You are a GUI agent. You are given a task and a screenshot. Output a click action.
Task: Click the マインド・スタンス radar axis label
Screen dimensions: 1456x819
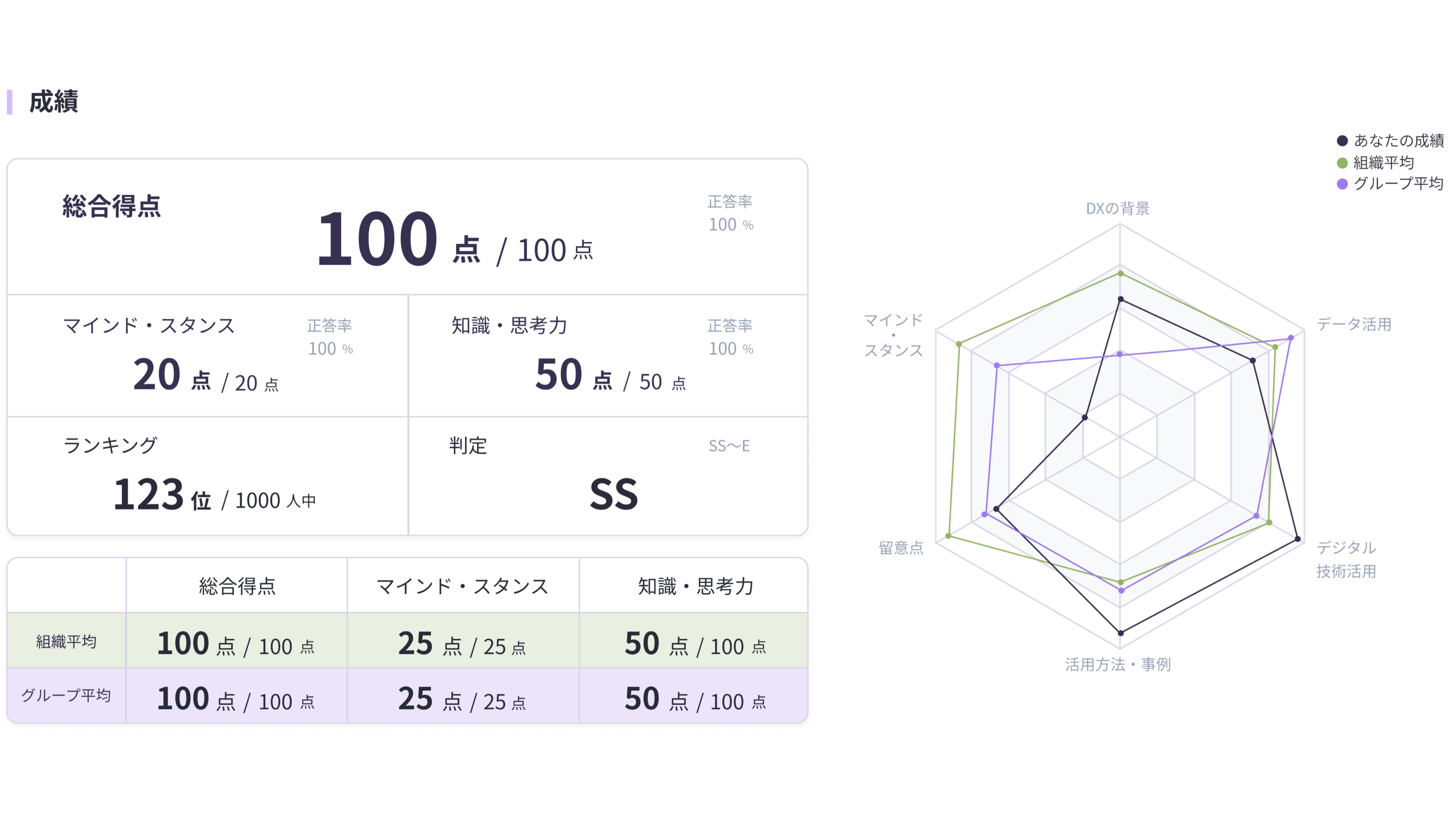click(x=893, y=335)
